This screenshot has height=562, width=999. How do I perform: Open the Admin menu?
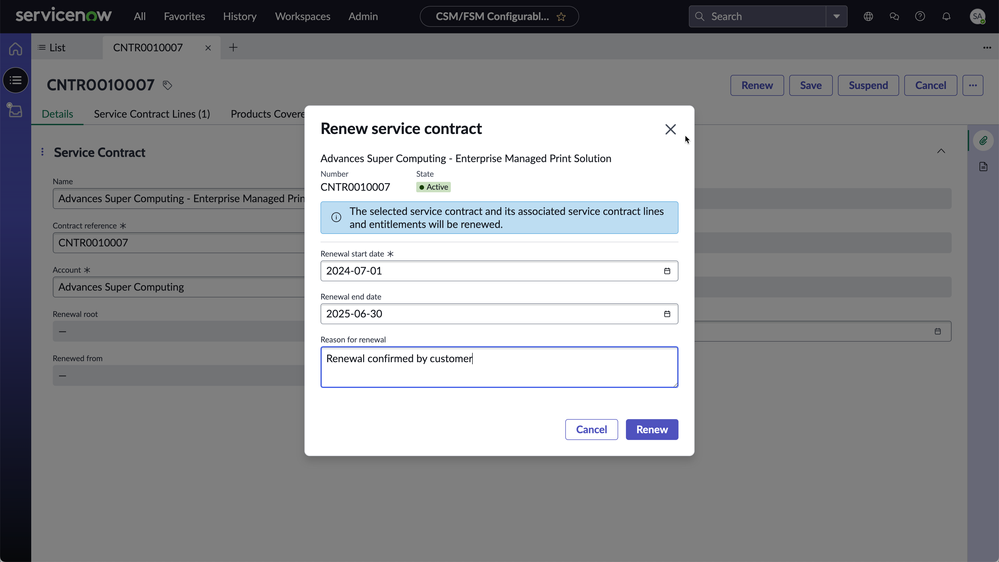click(363, 17)
